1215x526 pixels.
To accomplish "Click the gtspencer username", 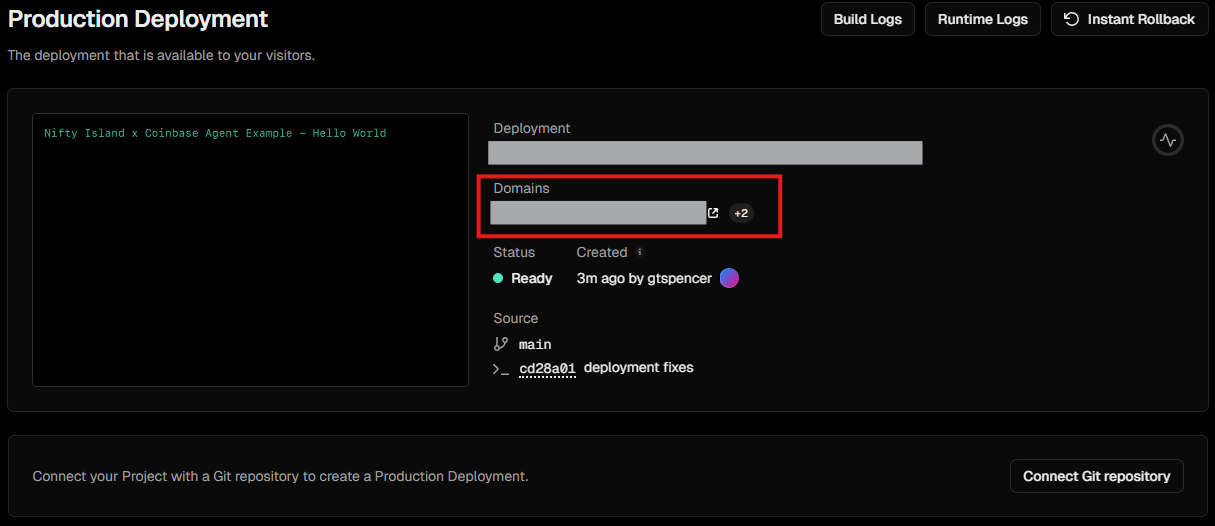I will (x=678, y=278).
